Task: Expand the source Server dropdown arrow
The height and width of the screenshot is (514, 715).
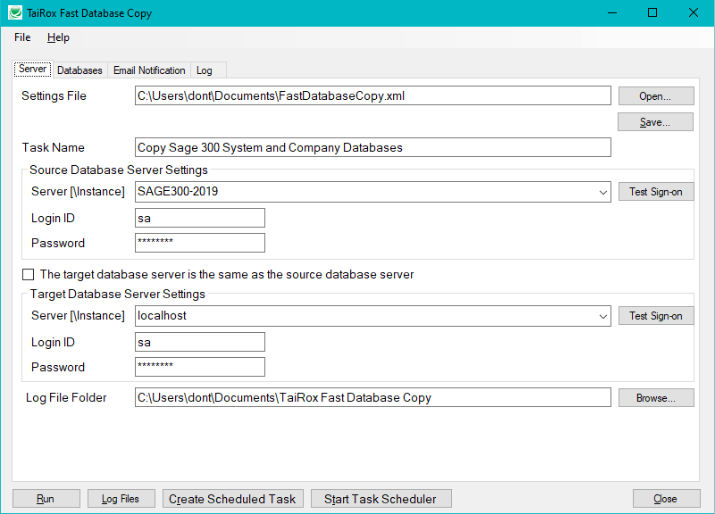Action: (603, 192)
